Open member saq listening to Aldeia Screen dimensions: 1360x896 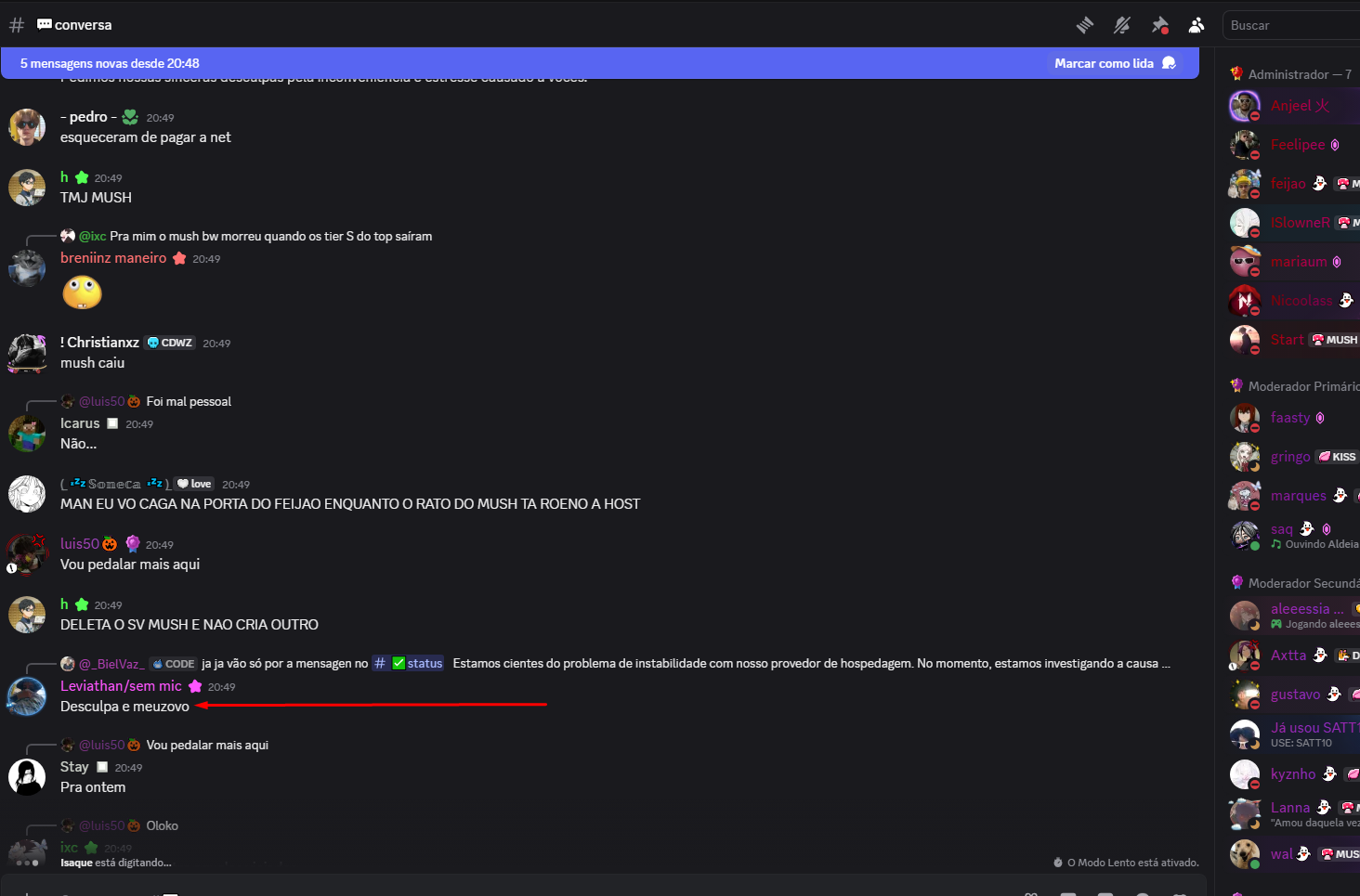(x=1293, y=535)
